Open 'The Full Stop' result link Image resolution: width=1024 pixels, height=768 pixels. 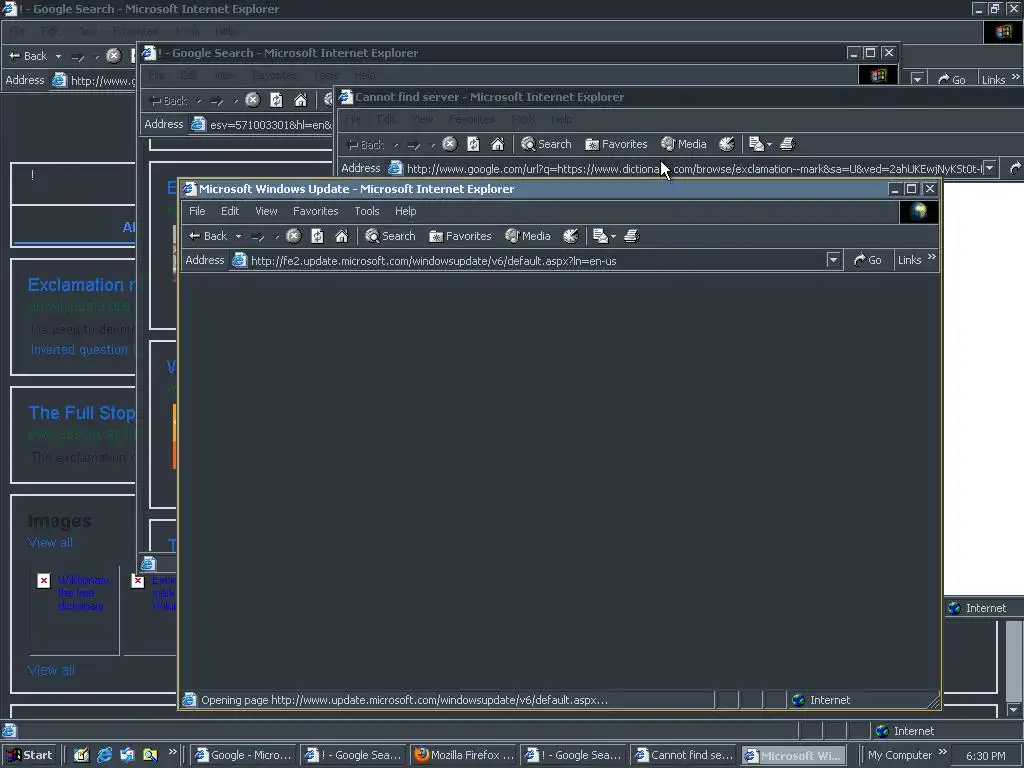pyautogui.click(x=81, y=413)
